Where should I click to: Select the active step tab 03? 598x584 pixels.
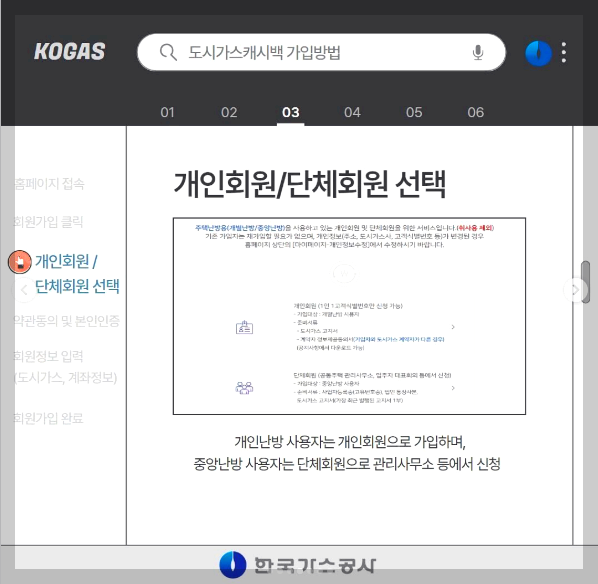tap(291, 112)
